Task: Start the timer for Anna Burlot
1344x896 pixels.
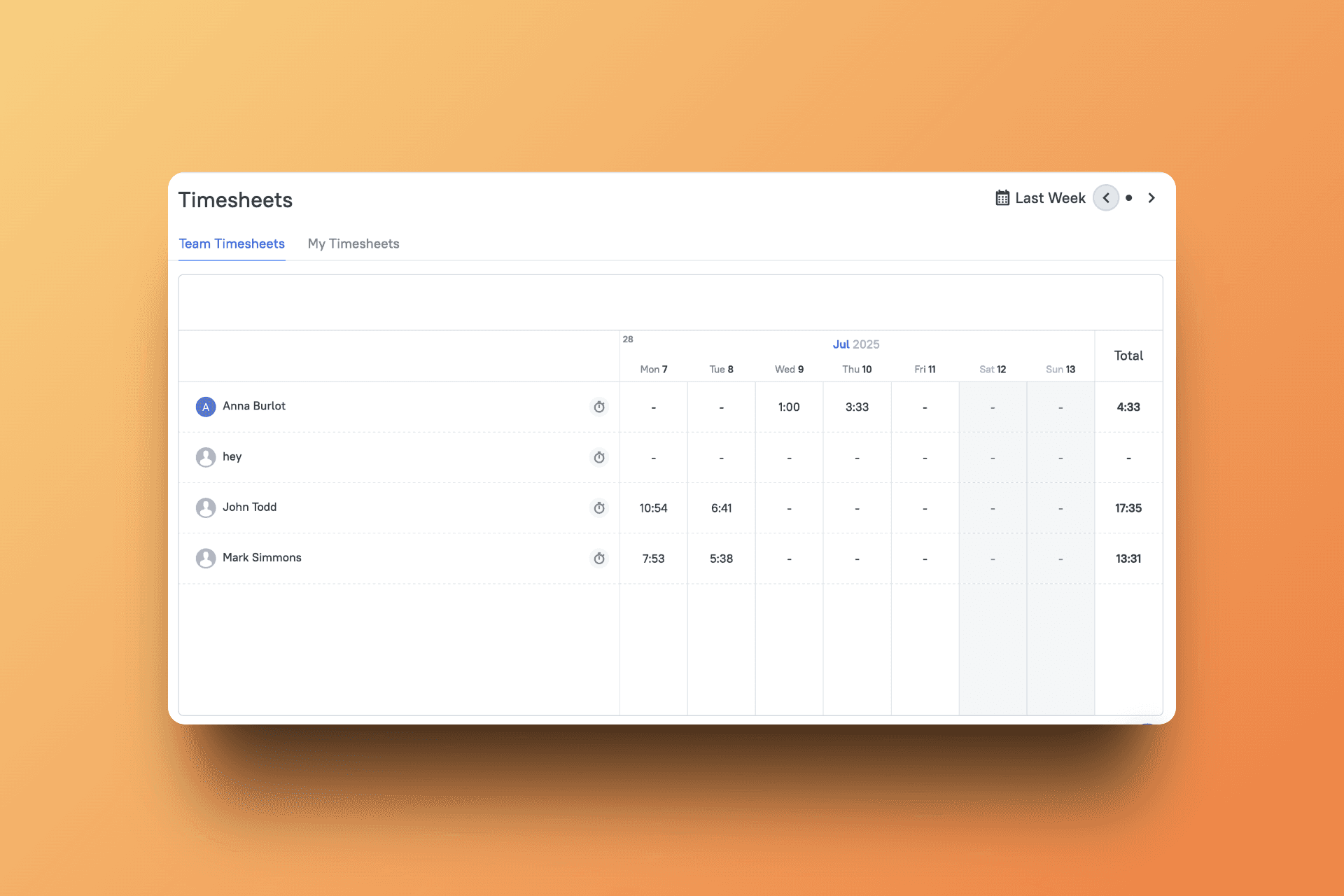Action: tap(599, 407)
